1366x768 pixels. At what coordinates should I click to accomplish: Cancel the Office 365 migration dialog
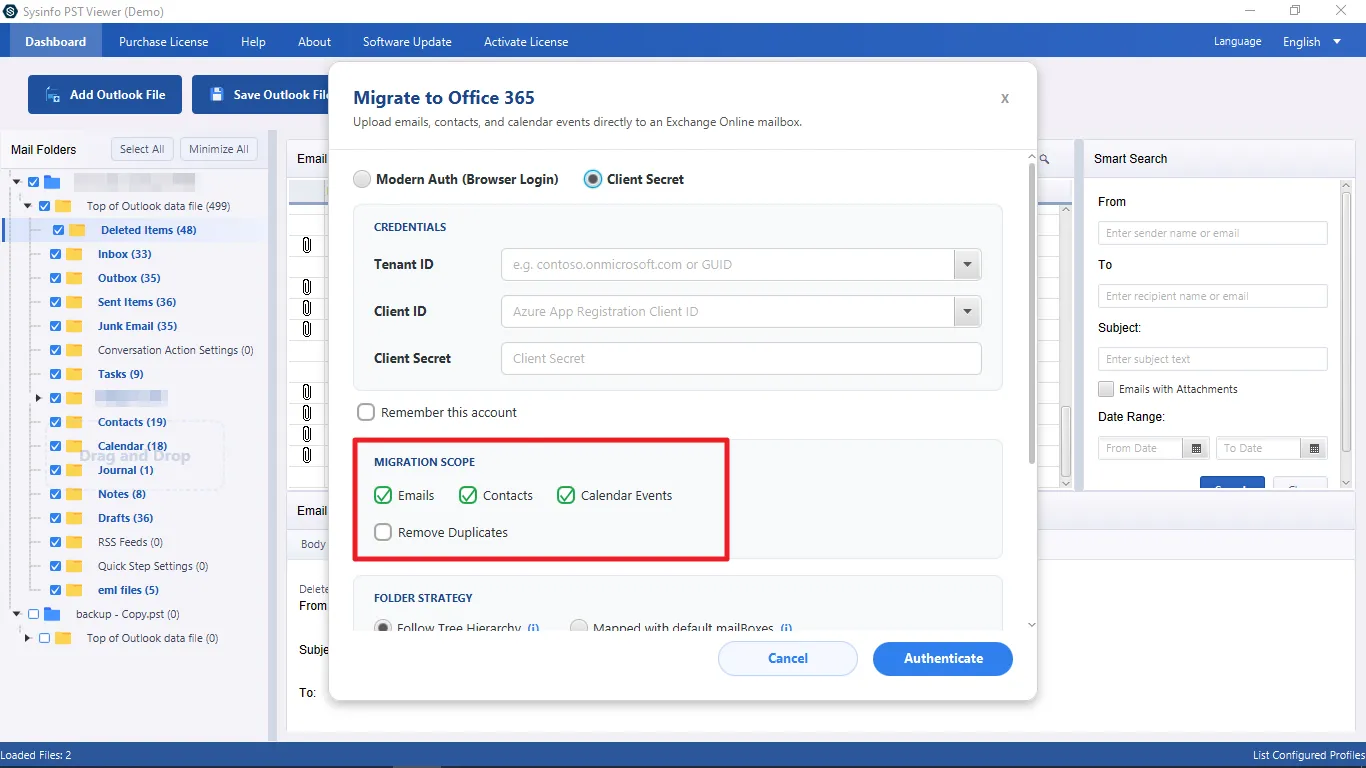pyautogui.click(x=788, y=658)
